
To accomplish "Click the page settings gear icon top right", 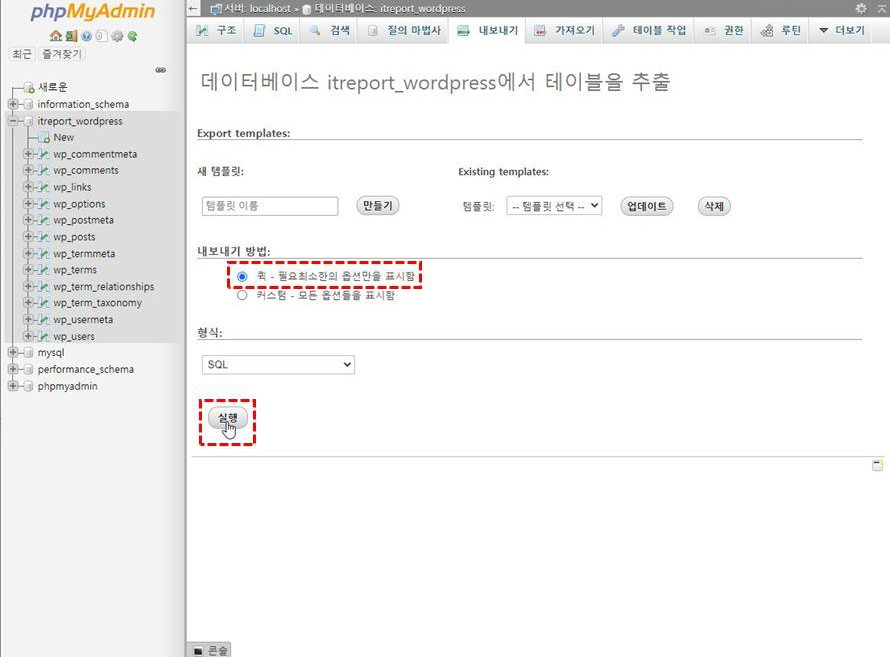I will (861, 9).
